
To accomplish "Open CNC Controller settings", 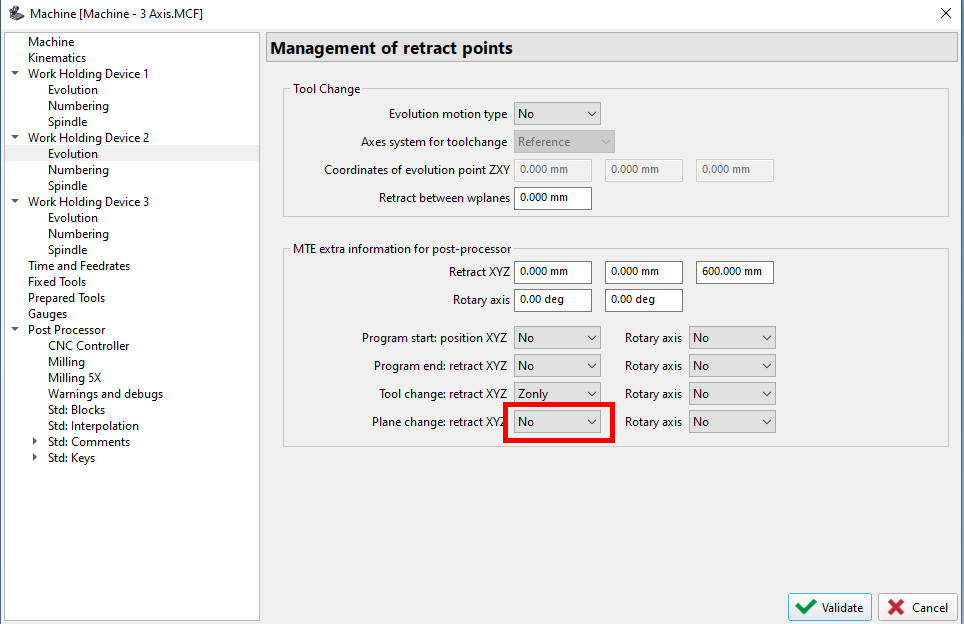I will (89, 346).
